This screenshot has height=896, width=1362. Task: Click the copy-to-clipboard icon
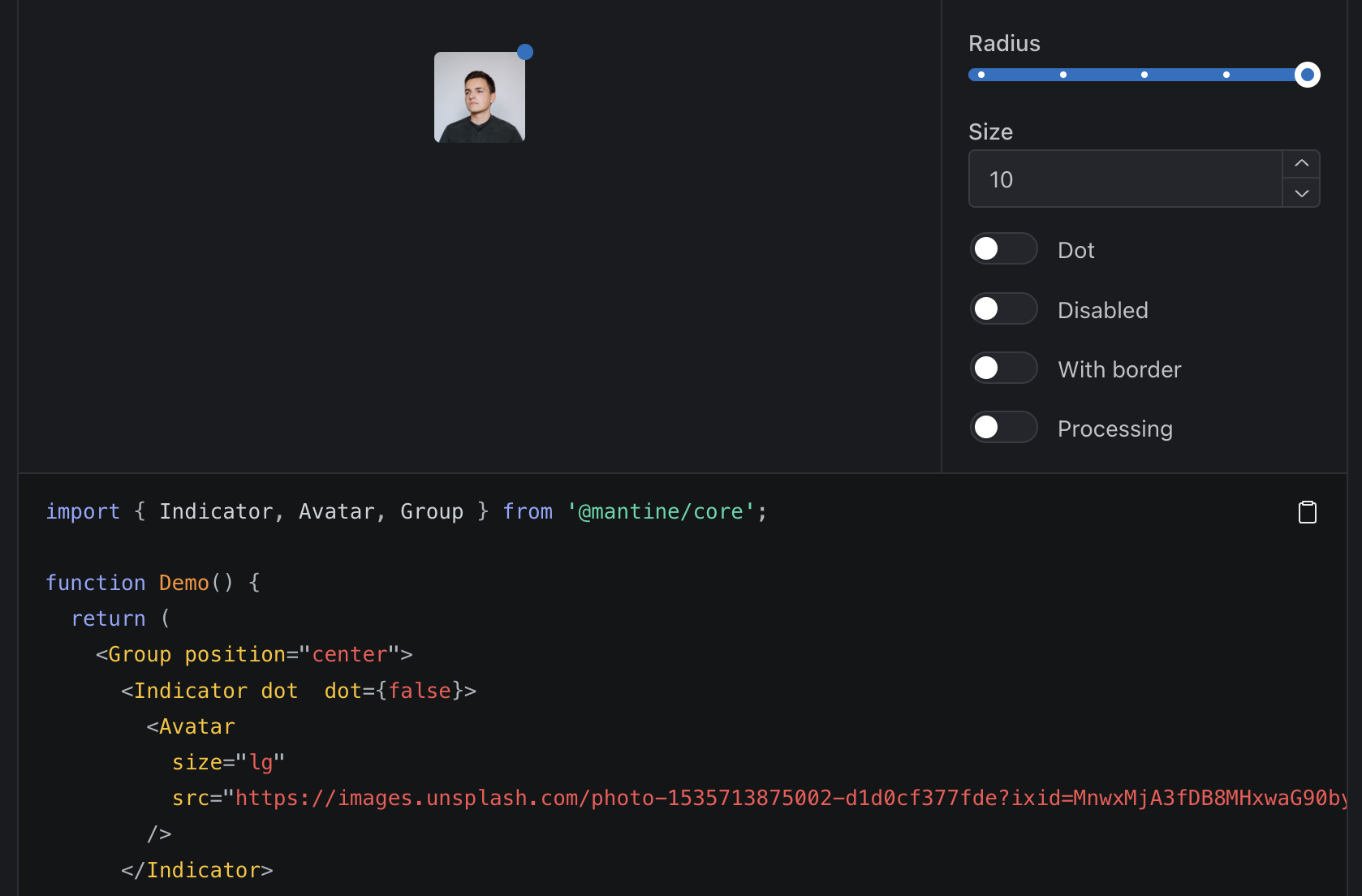click(x=1308, y=511)
